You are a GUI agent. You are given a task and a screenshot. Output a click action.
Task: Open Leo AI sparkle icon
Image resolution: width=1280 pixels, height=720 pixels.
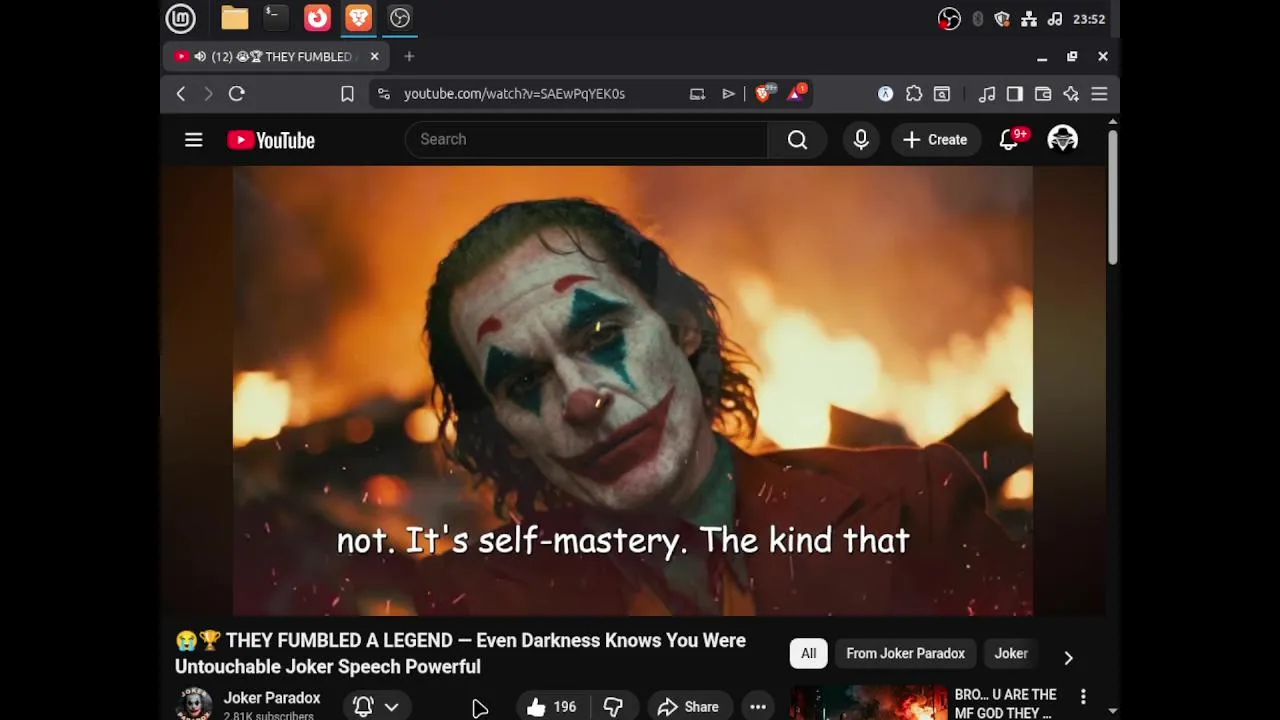[x=1071, y=94]
